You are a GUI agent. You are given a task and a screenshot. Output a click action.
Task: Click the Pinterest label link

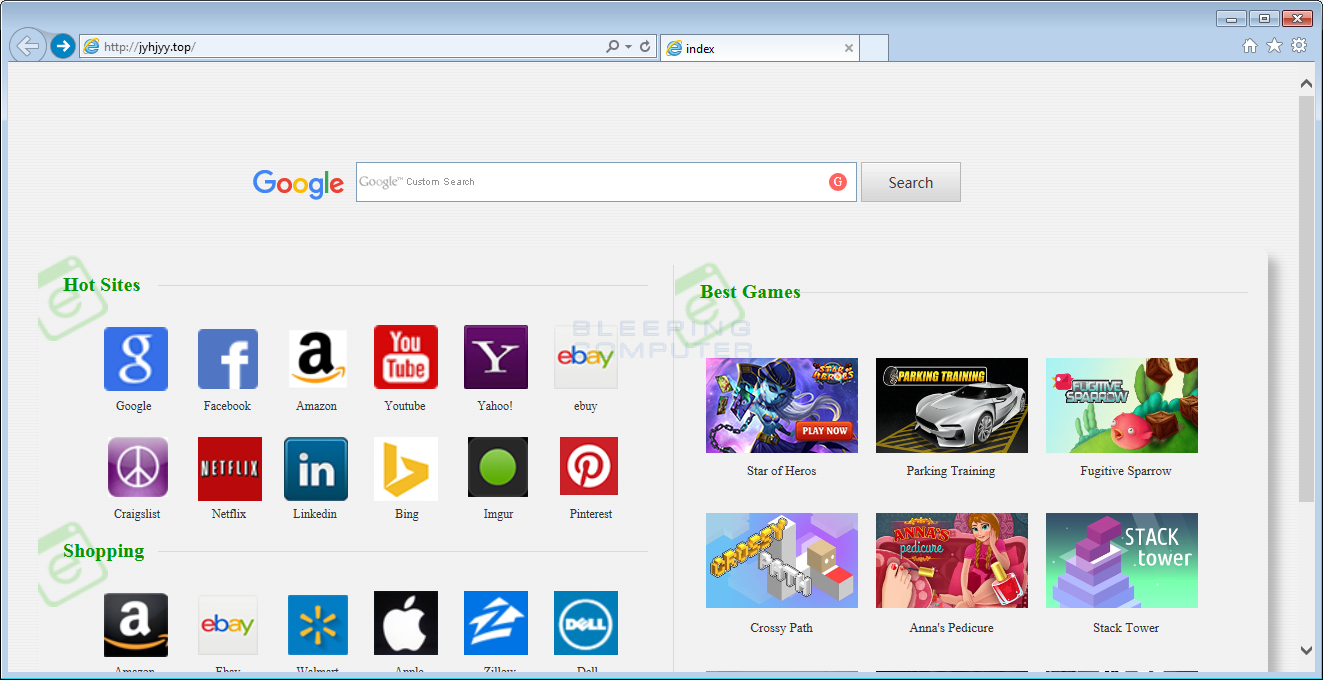[x=591, y=514]
